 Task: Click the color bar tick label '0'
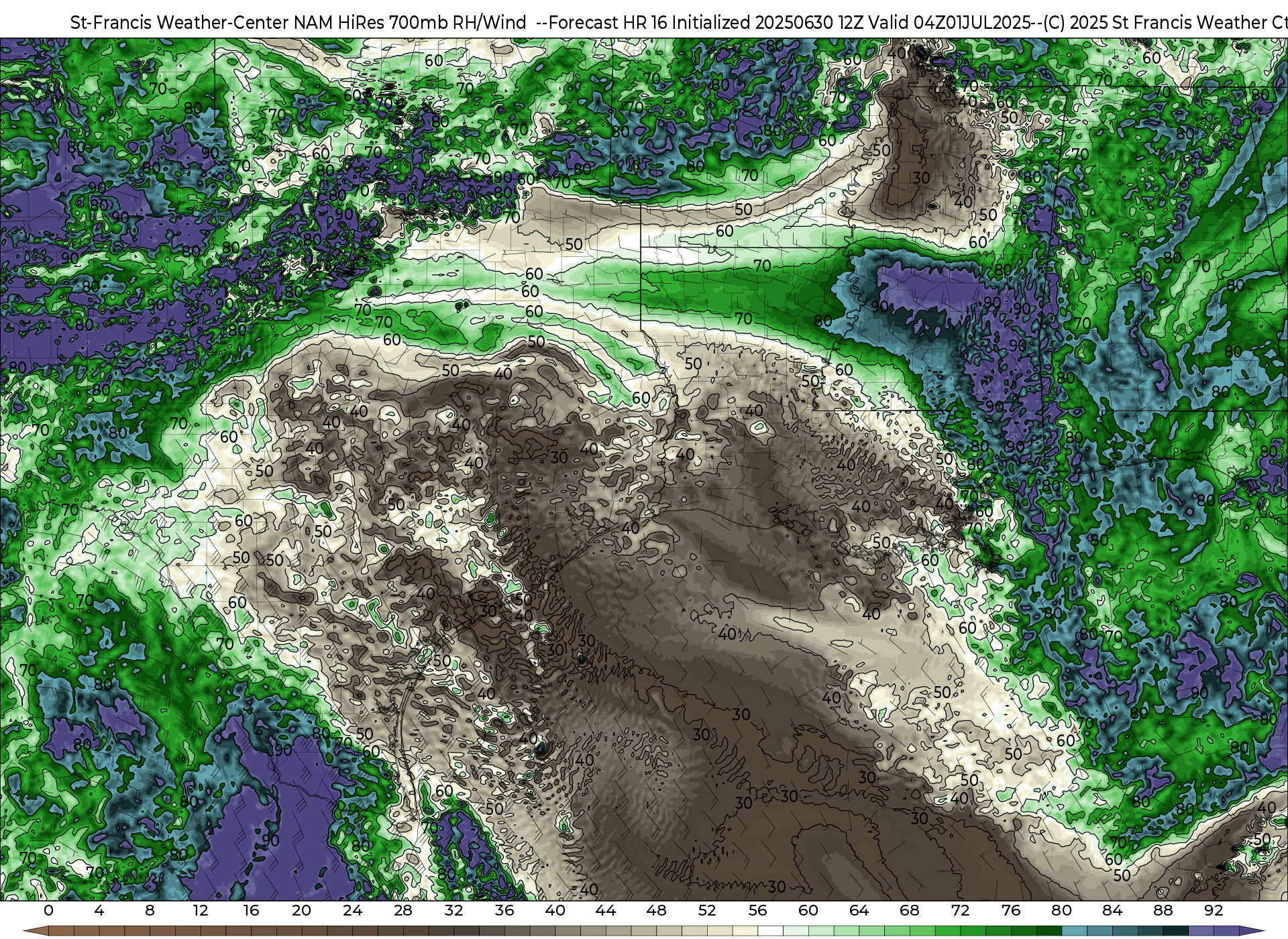(48, 911)
